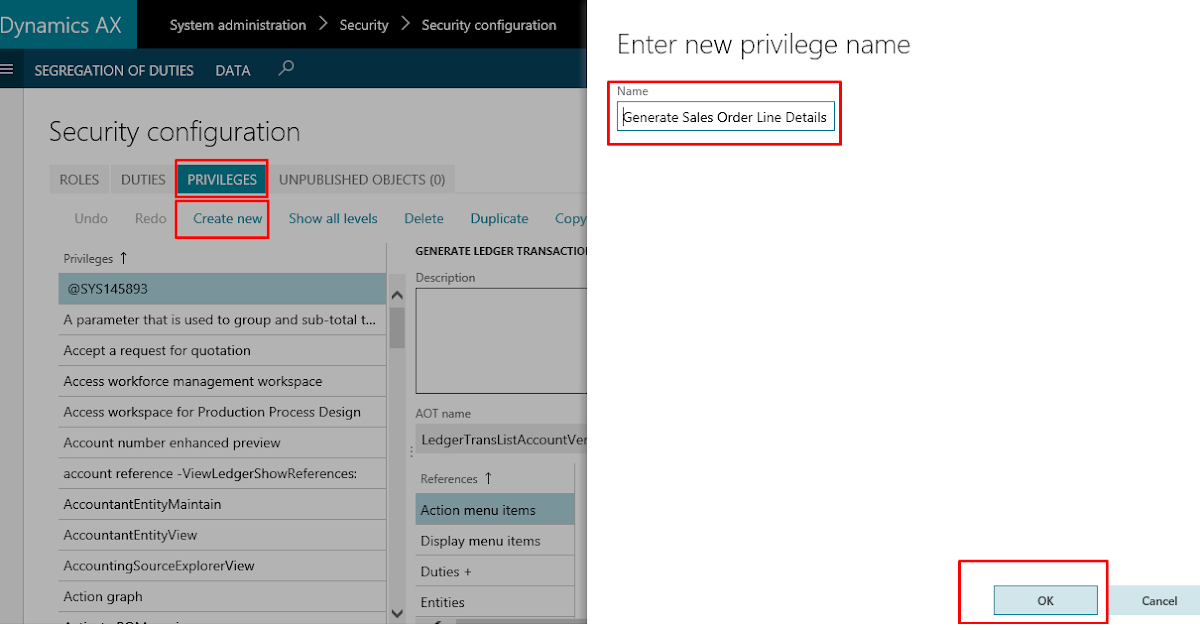
Task: Cancel the Enter new privilege name dialog
Action: click(x=1159, y=600)
